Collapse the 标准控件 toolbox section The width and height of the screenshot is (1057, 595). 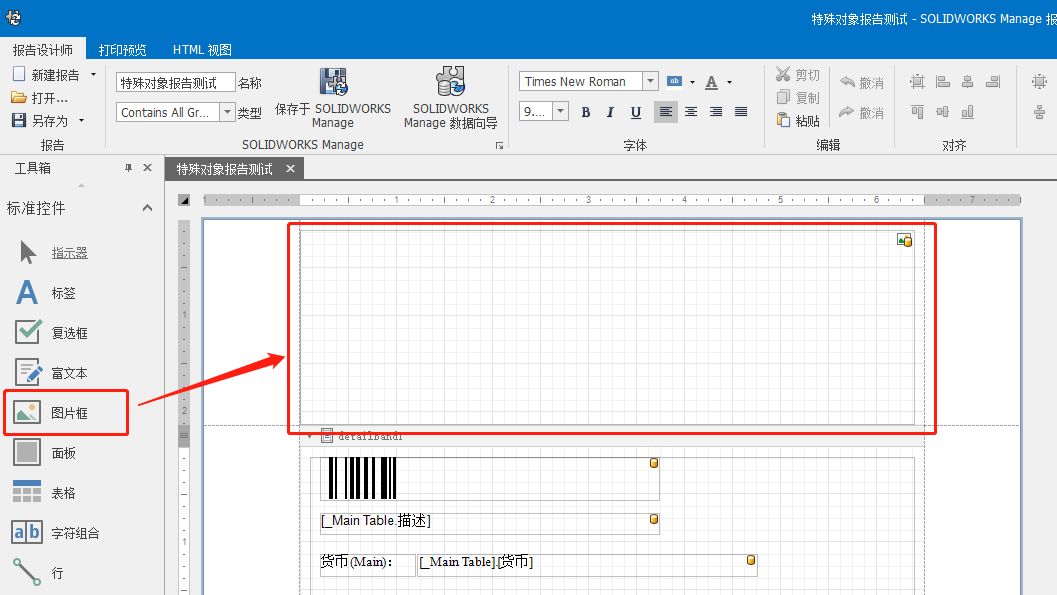147,208
